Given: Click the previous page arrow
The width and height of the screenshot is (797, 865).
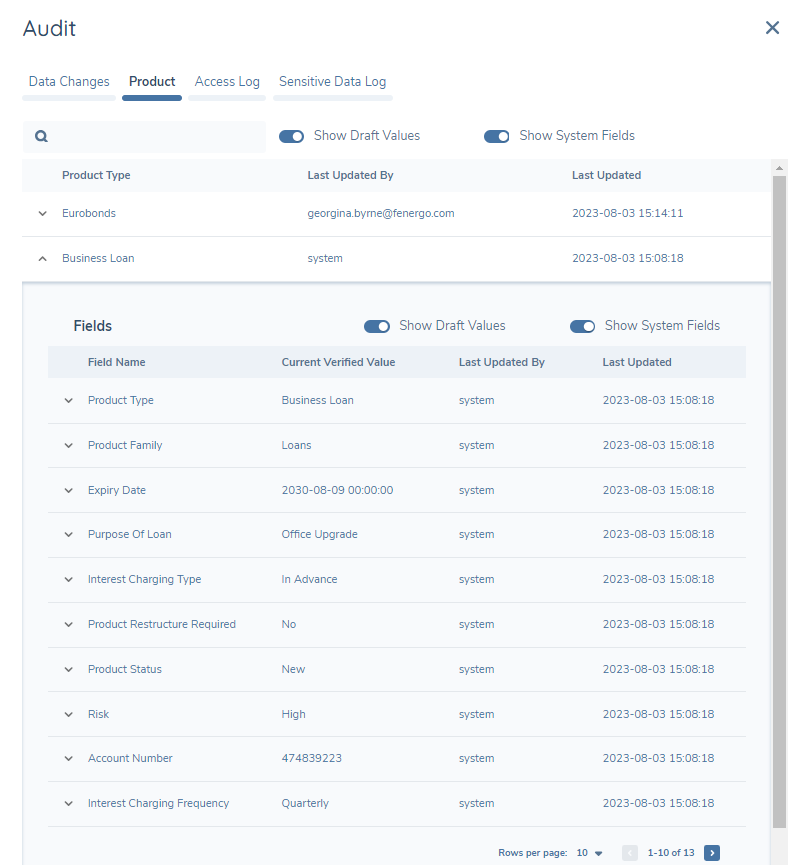Looking at the screenshot, I should point(630,853).
